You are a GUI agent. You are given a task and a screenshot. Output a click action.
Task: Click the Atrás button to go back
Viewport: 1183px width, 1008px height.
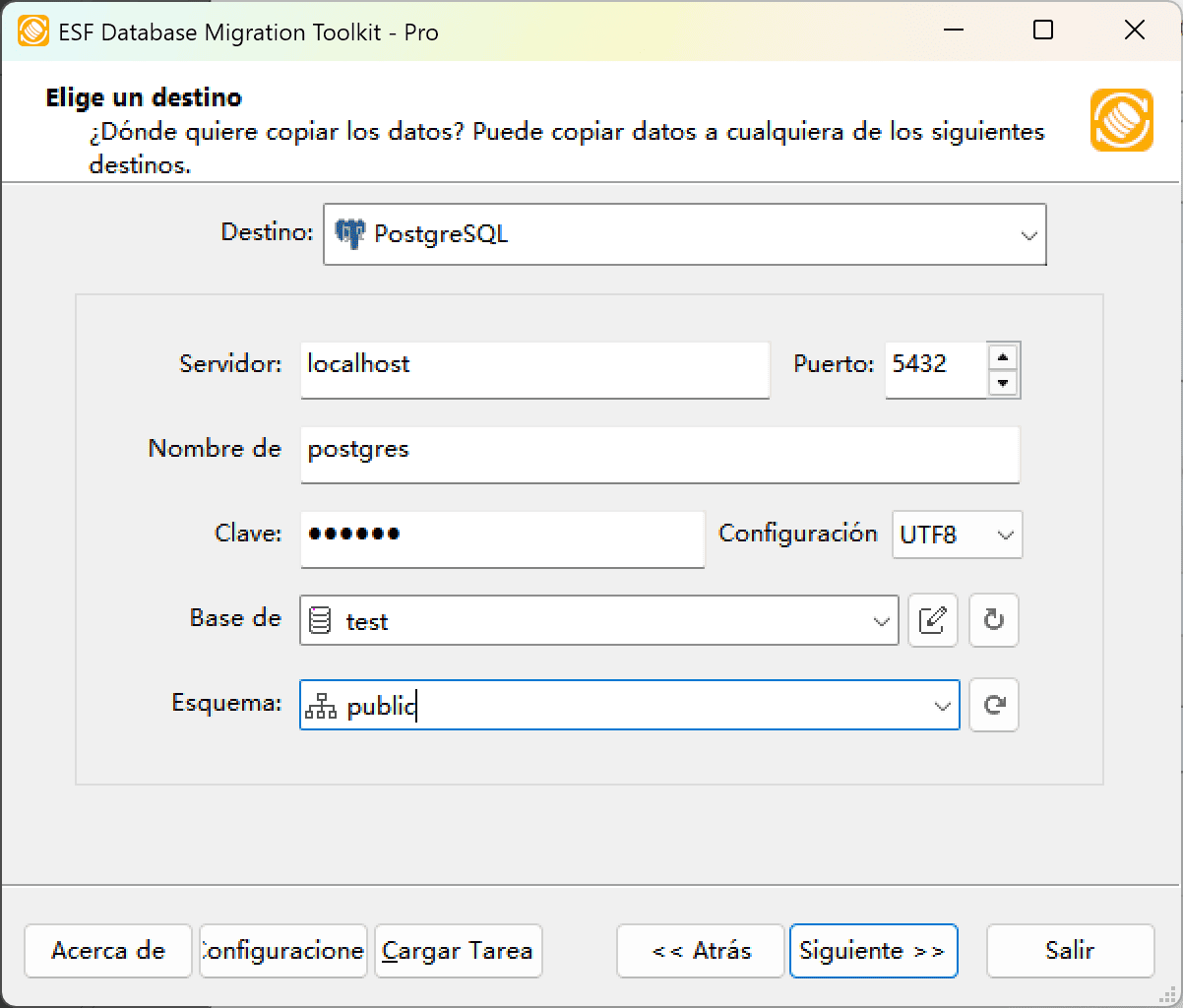[x=700, y=951]
